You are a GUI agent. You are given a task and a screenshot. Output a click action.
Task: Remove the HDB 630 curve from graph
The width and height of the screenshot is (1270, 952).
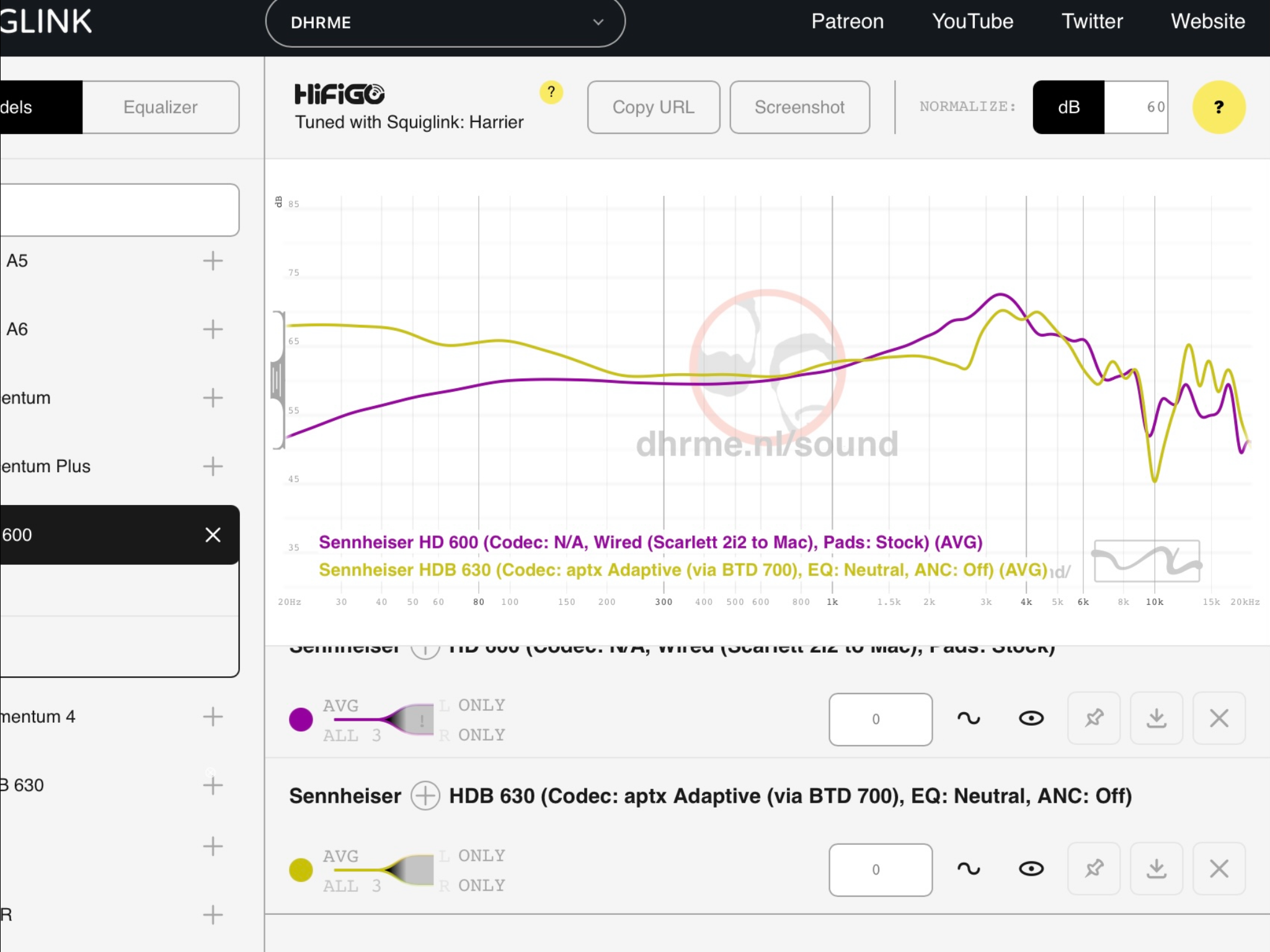[1219, 869]
